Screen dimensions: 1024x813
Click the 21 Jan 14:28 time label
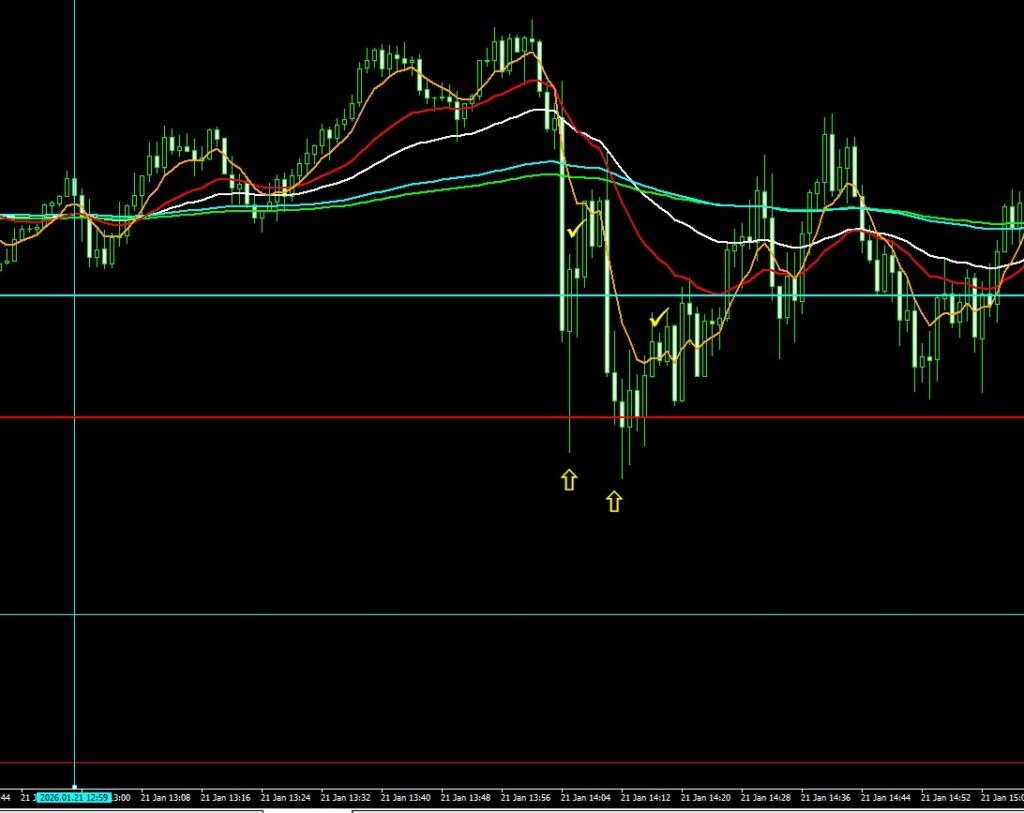766,798
